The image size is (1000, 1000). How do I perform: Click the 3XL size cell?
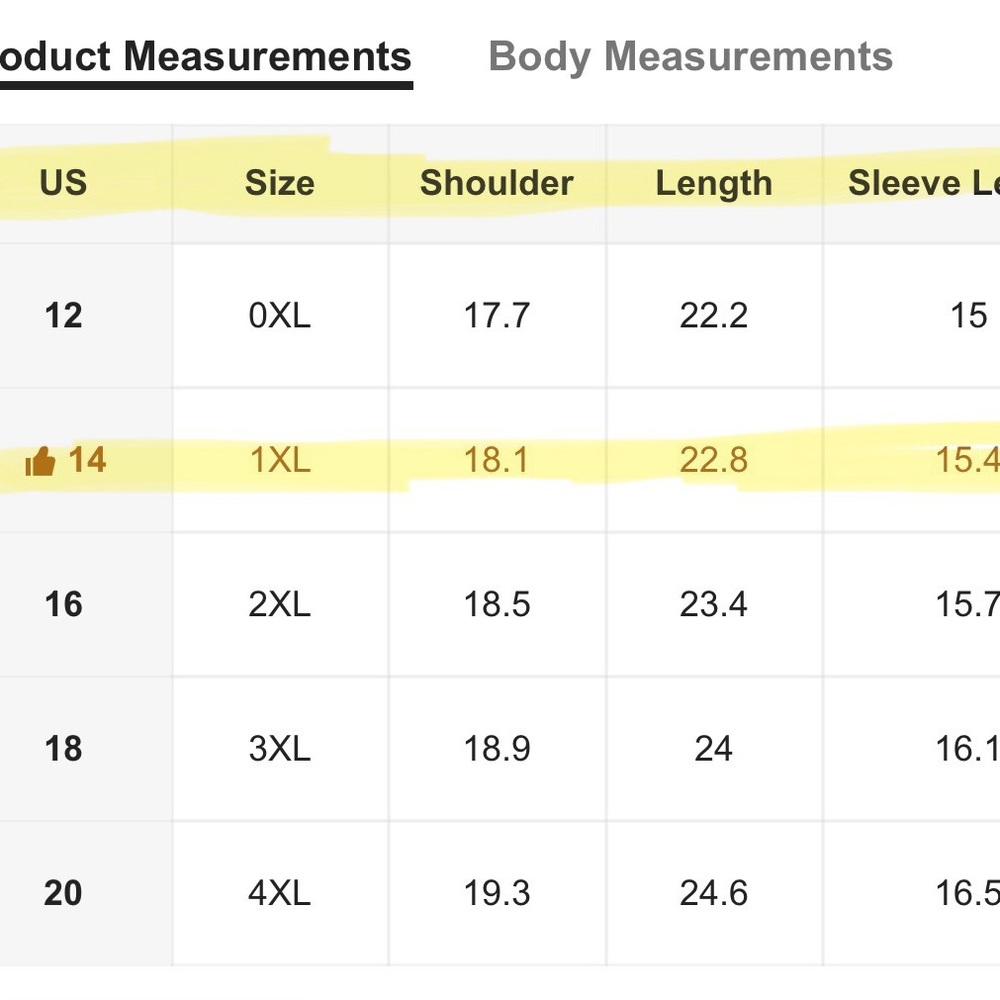point(280,749)
